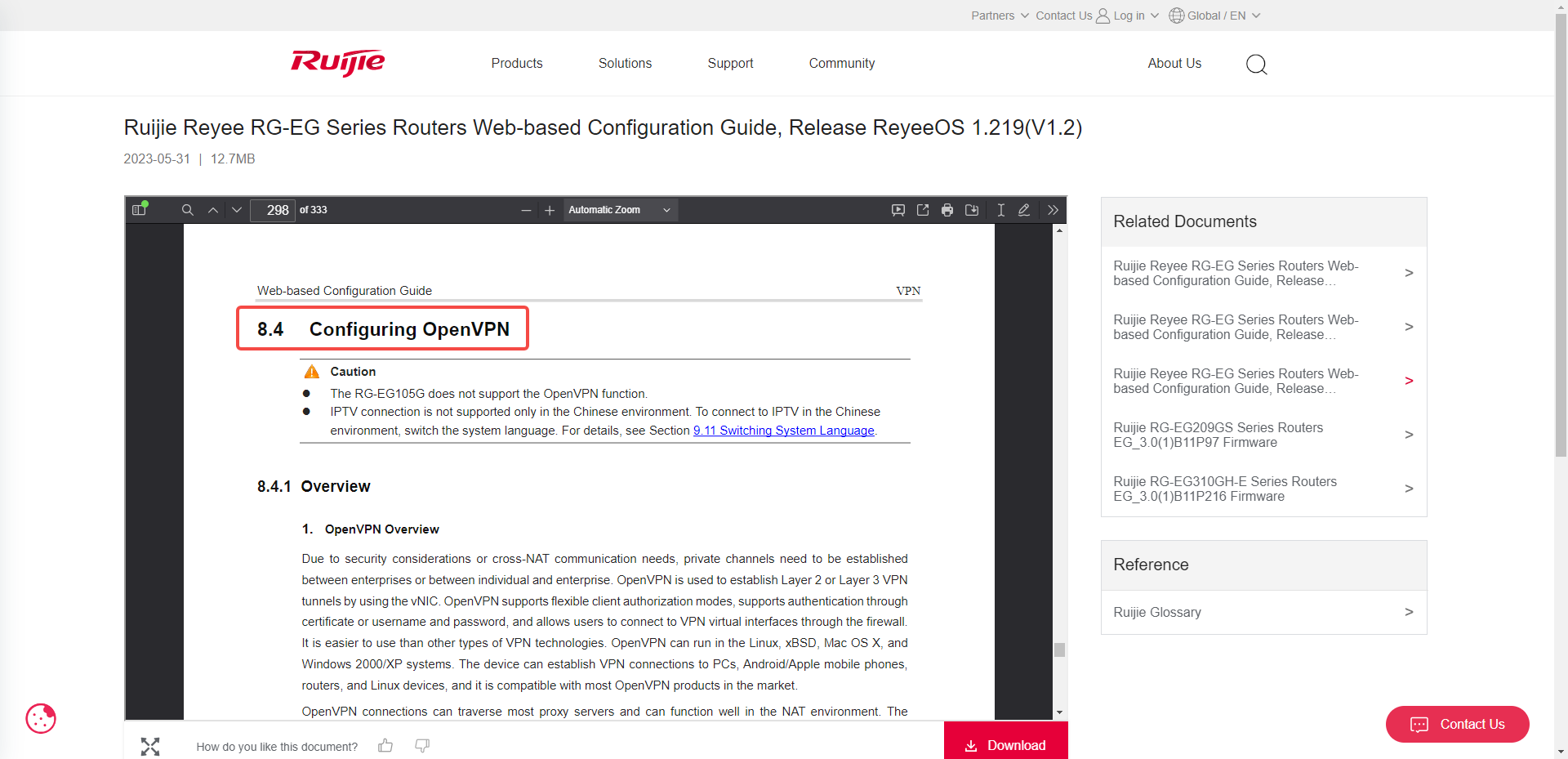Click the 2023-05-31 date text
Image resolution: width=1568 pixels, height=759 pixels.
click(157, 158)
